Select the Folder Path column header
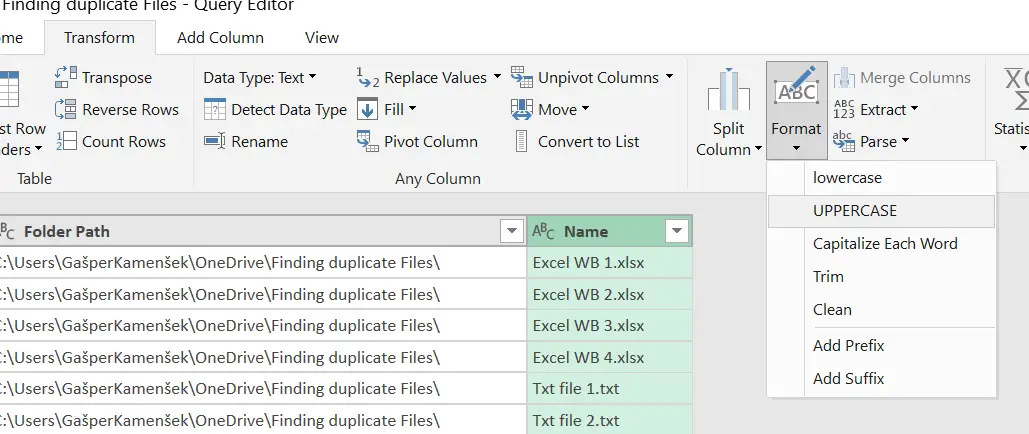Viewport: 1029px width, 434px height. click(x=262, y=231)
